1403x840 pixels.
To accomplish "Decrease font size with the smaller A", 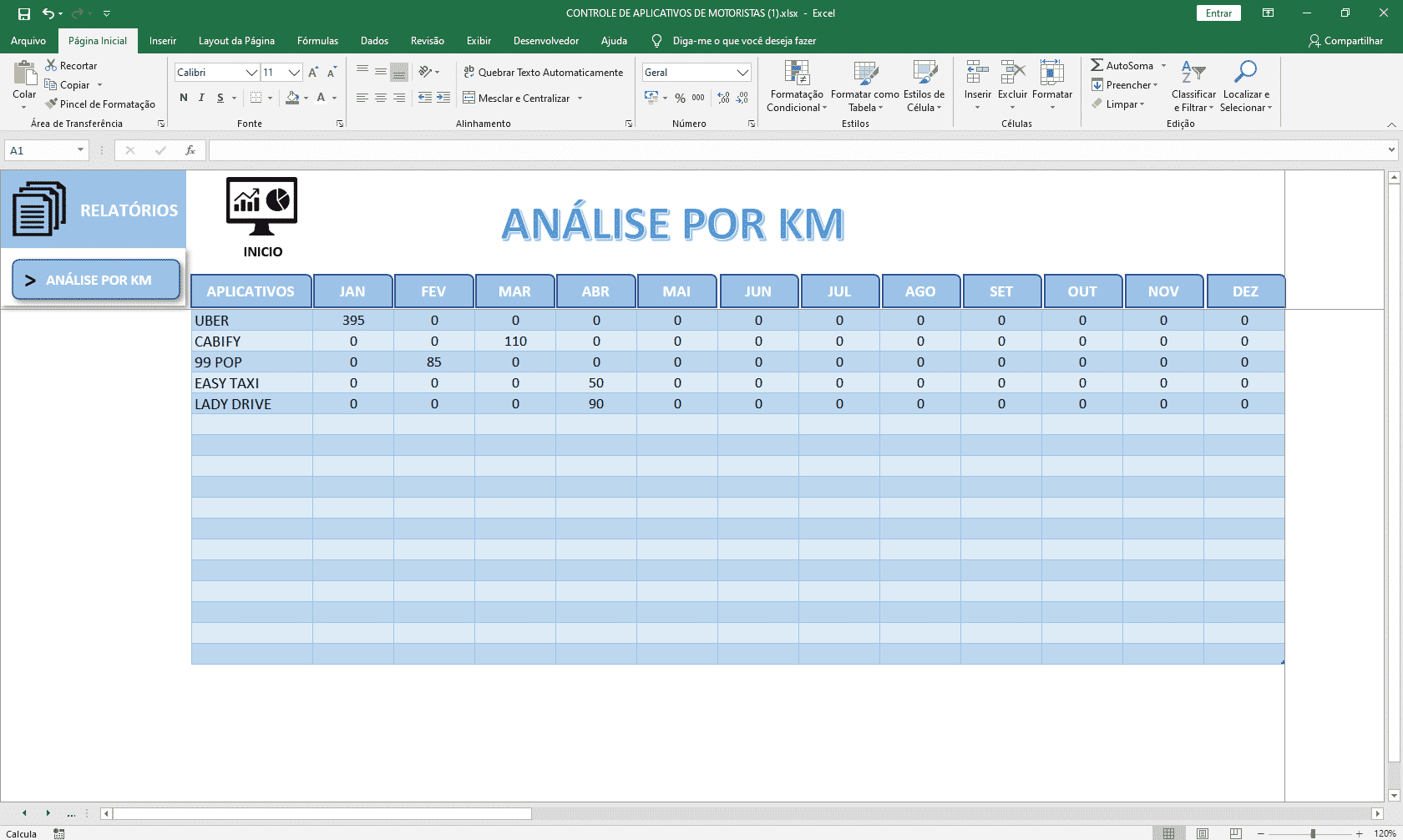I will (x=332, y=73).
